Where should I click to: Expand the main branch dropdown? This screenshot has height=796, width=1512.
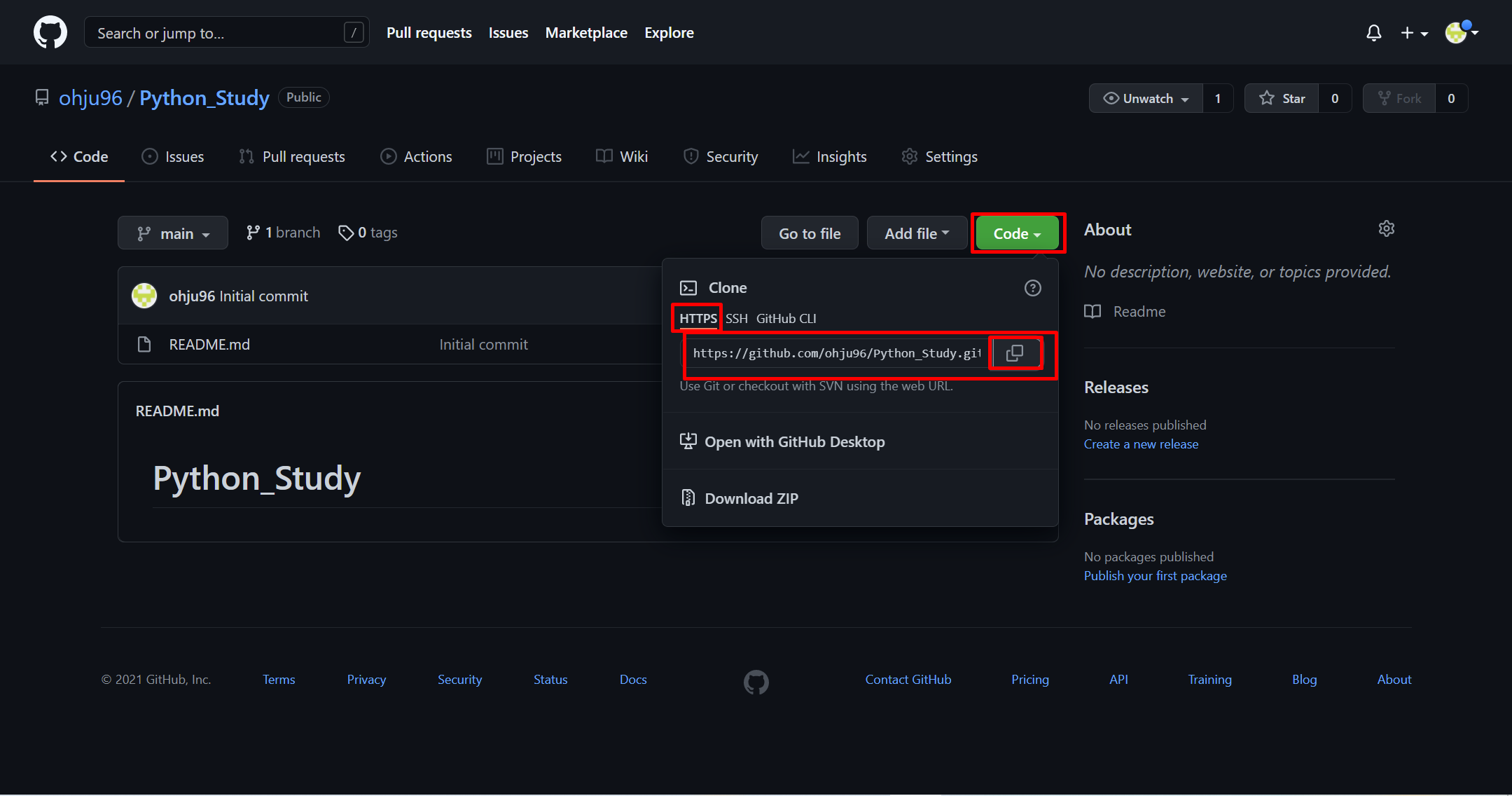click(x=173, y=233)
